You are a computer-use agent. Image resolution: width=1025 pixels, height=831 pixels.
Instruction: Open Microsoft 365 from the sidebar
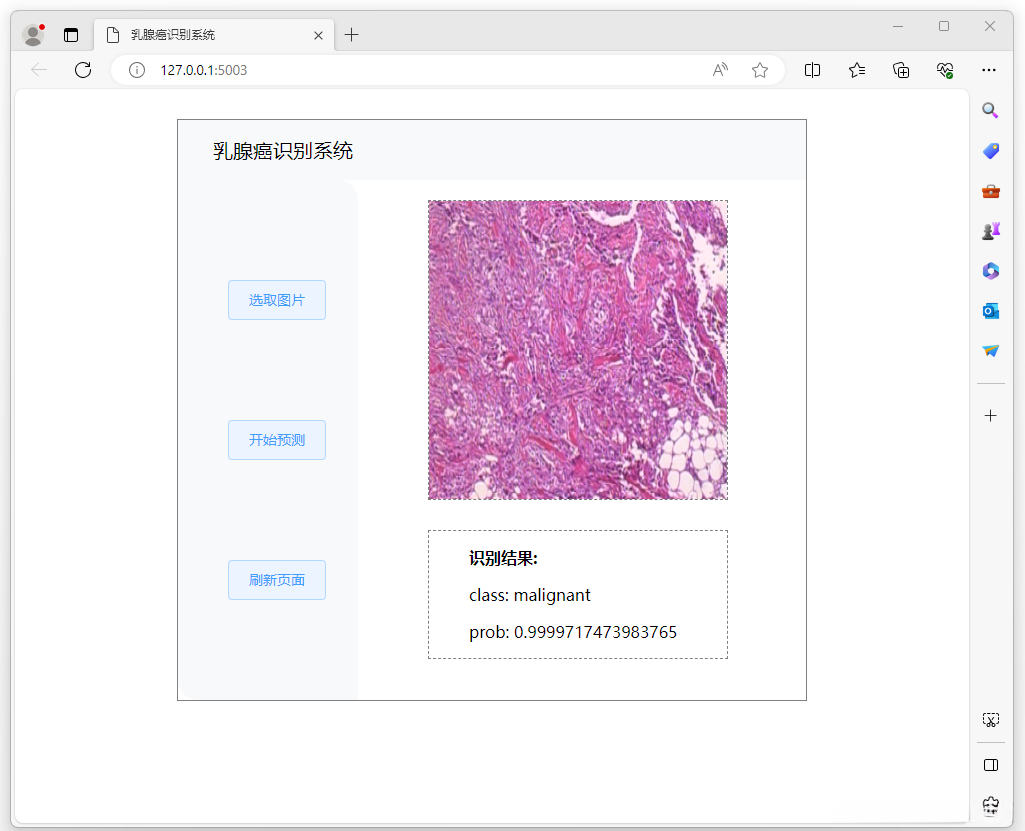point(990,271)
